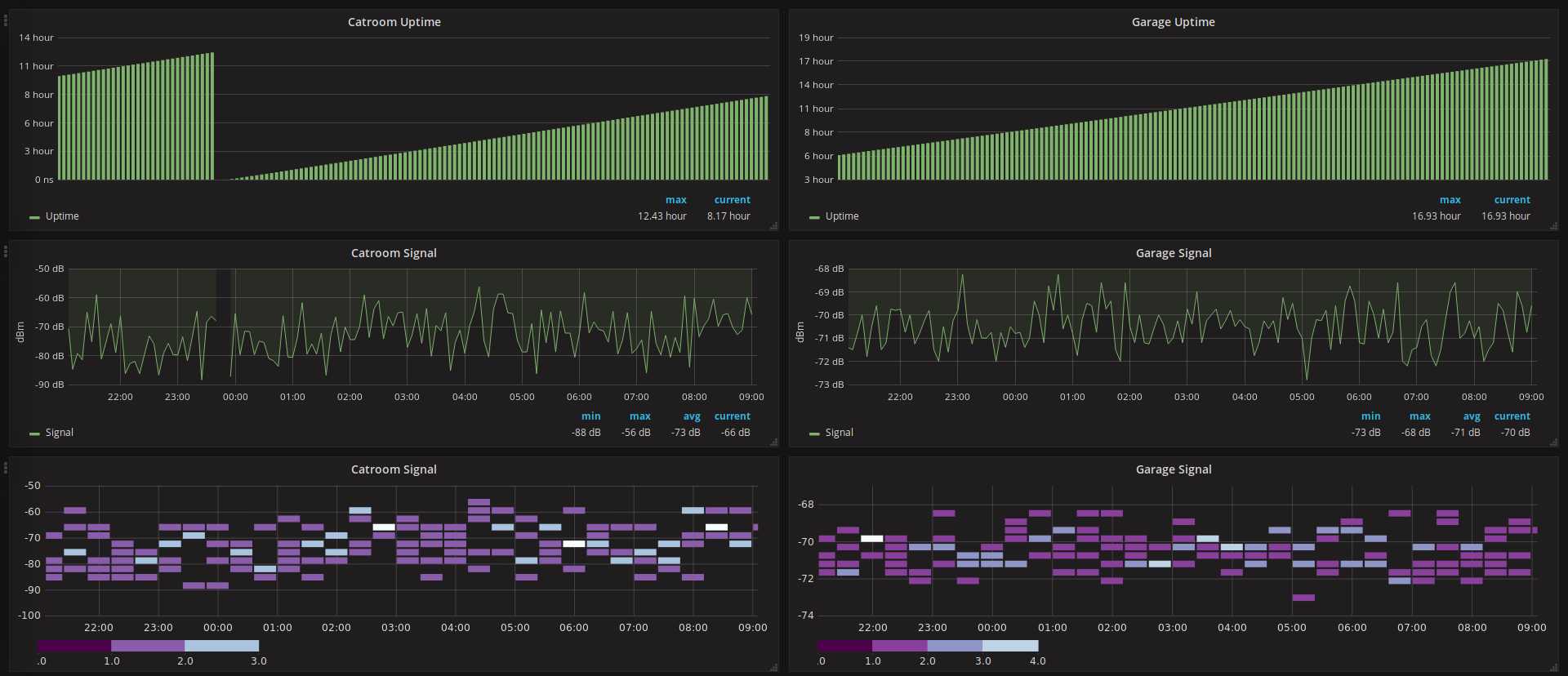Viewport: 1568px width, 676px height.
Task: Click the -66 dB current value
Action: pyautogui.click(x=736, y=433)
